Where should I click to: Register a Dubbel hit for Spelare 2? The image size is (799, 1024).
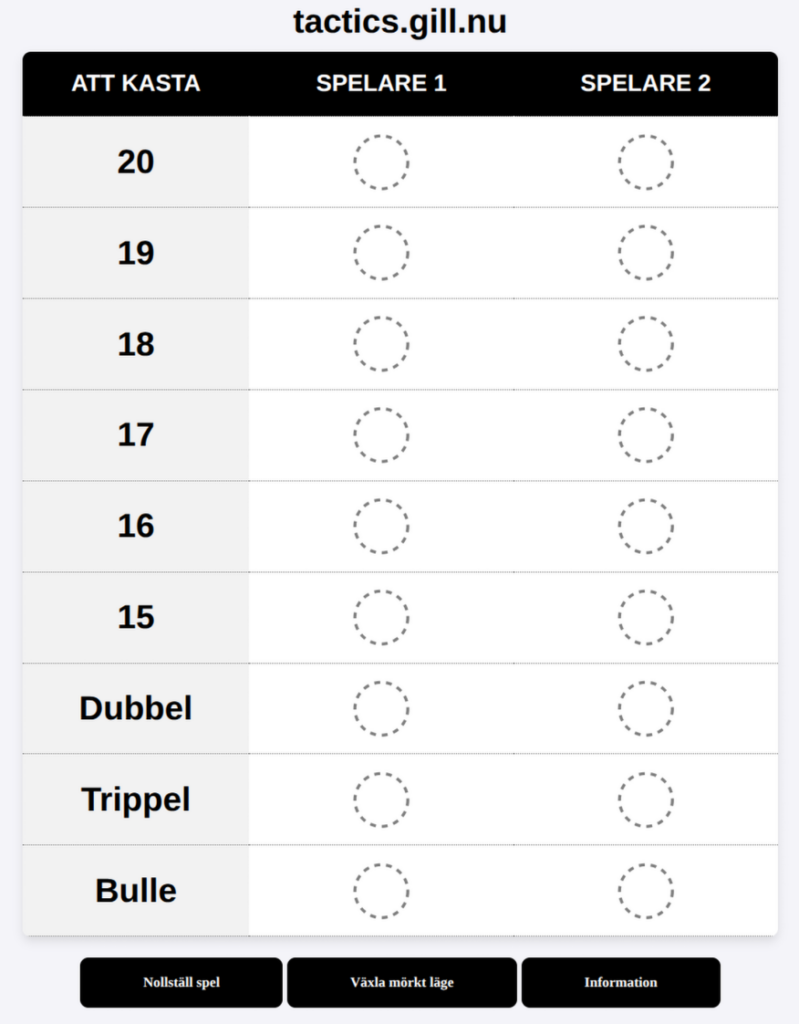[645, 708]
